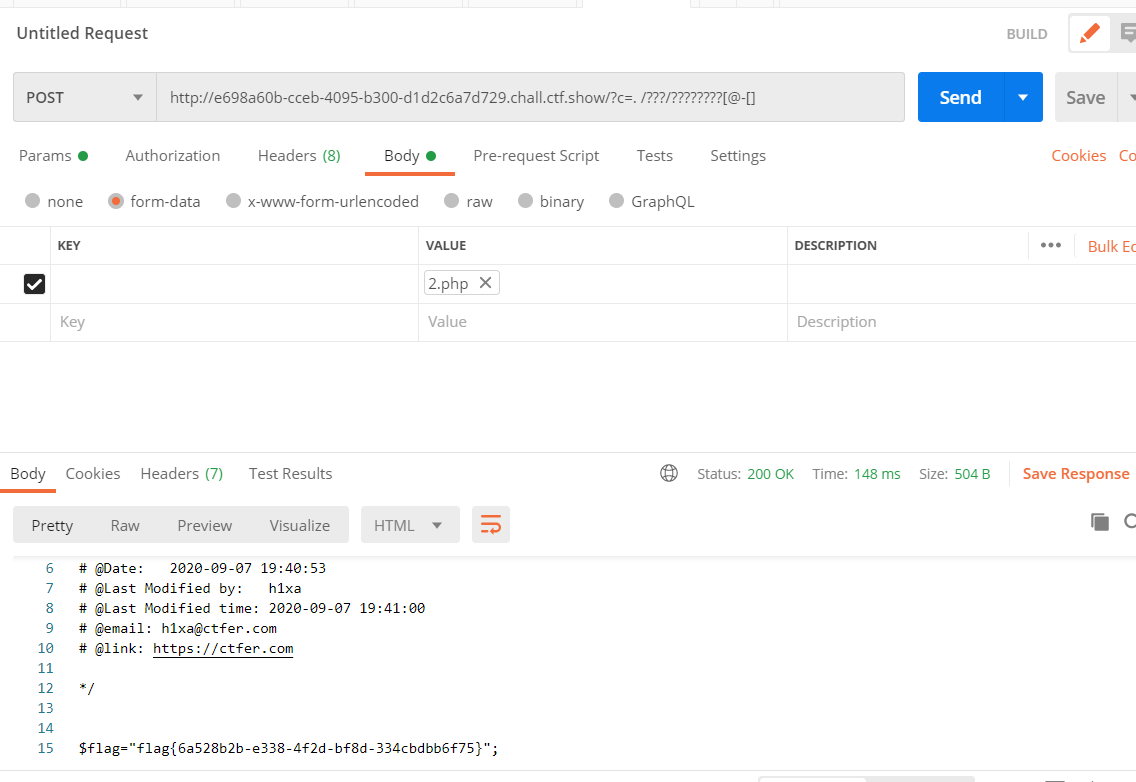Remove the 2.php file from the value

click(x=485, y=283)
